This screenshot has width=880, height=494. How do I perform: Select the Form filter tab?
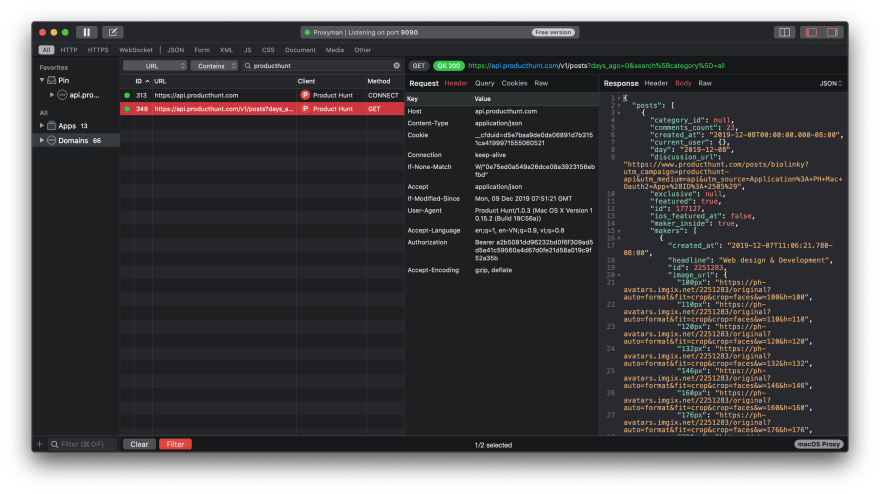point(202,50)
